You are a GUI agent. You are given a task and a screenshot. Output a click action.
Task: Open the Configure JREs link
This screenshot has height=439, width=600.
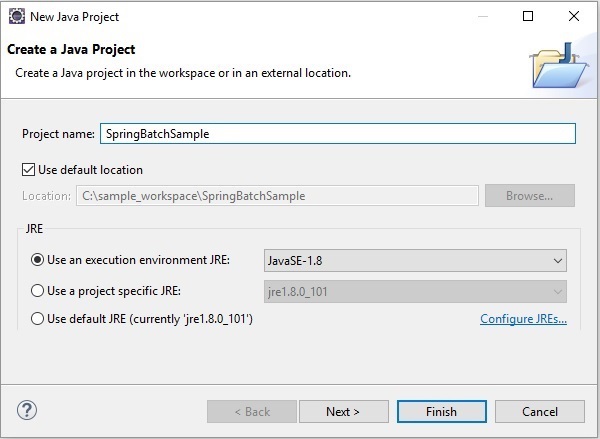click(523, 320)
